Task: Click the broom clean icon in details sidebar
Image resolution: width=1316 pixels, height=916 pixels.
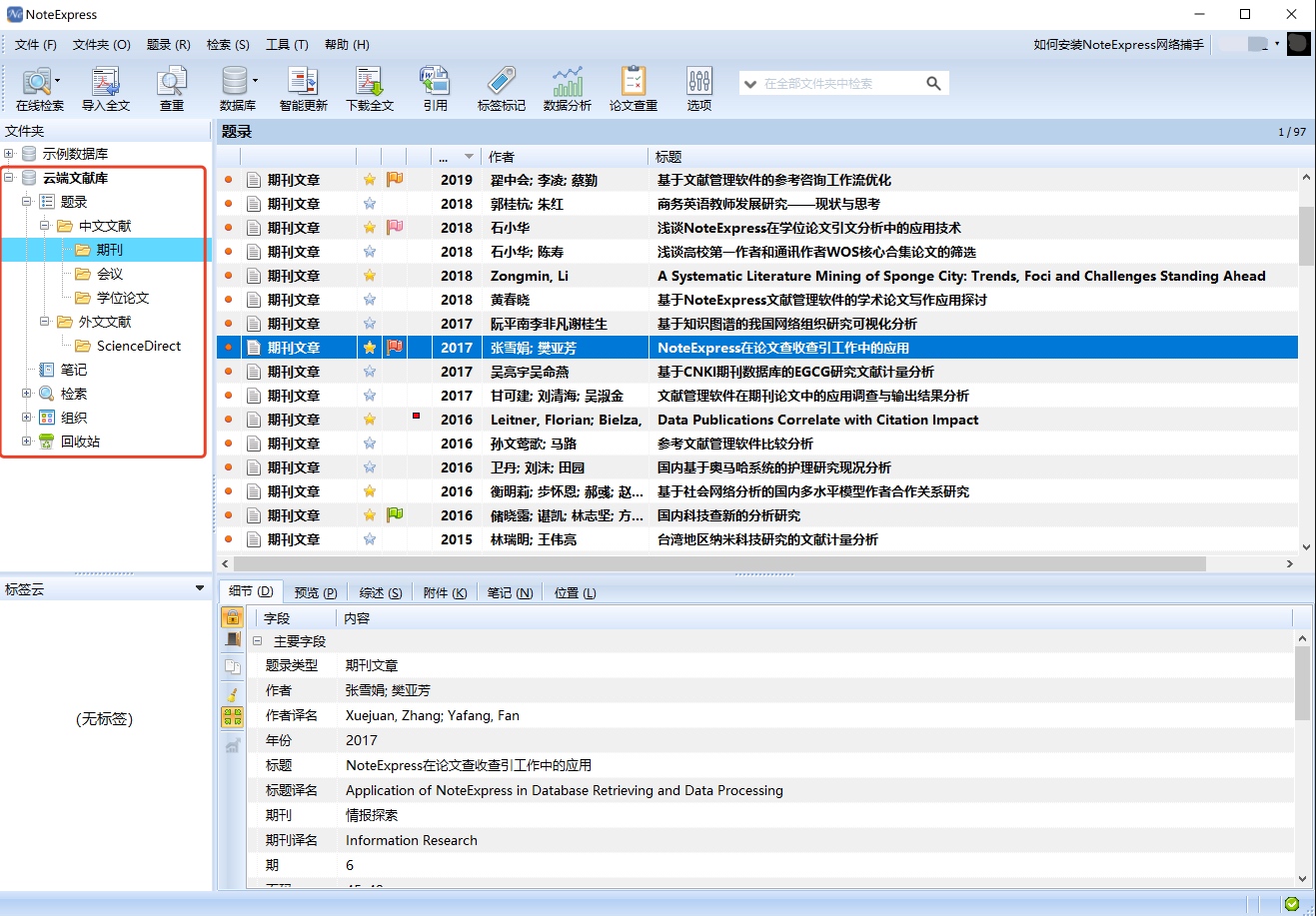Action: click(233, 693)
